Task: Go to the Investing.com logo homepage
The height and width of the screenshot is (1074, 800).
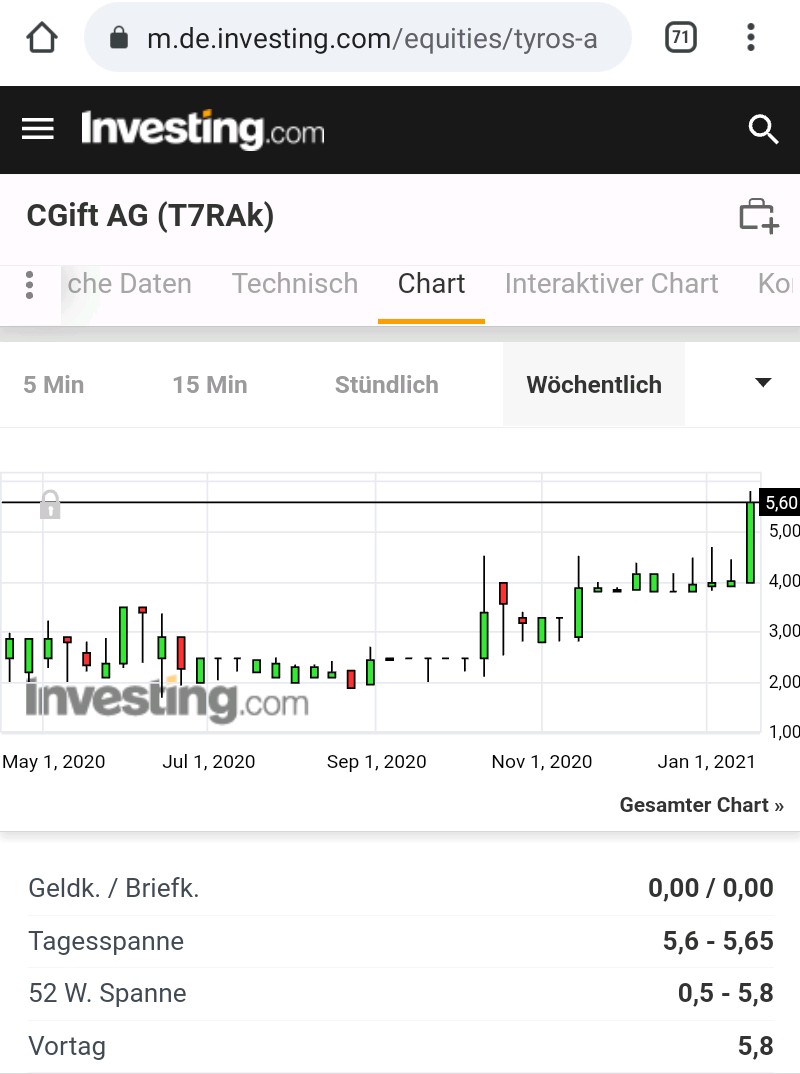Action: tap(203, 129)
